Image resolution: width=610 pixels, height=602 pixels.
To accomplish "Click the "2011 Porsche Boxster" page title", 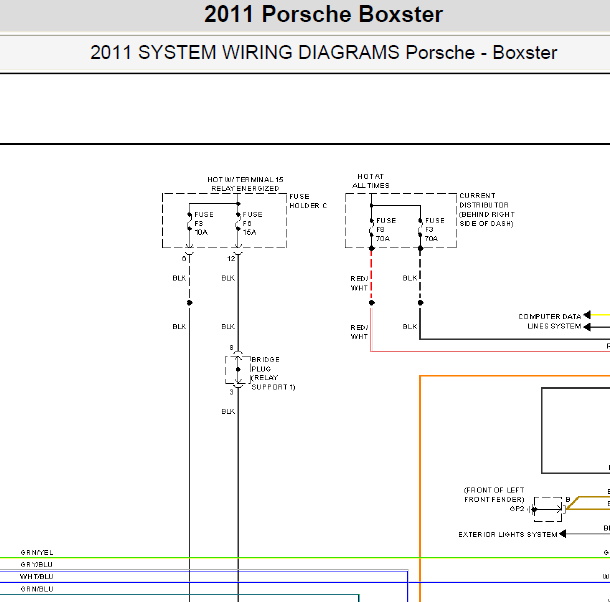I will point(323,15).
